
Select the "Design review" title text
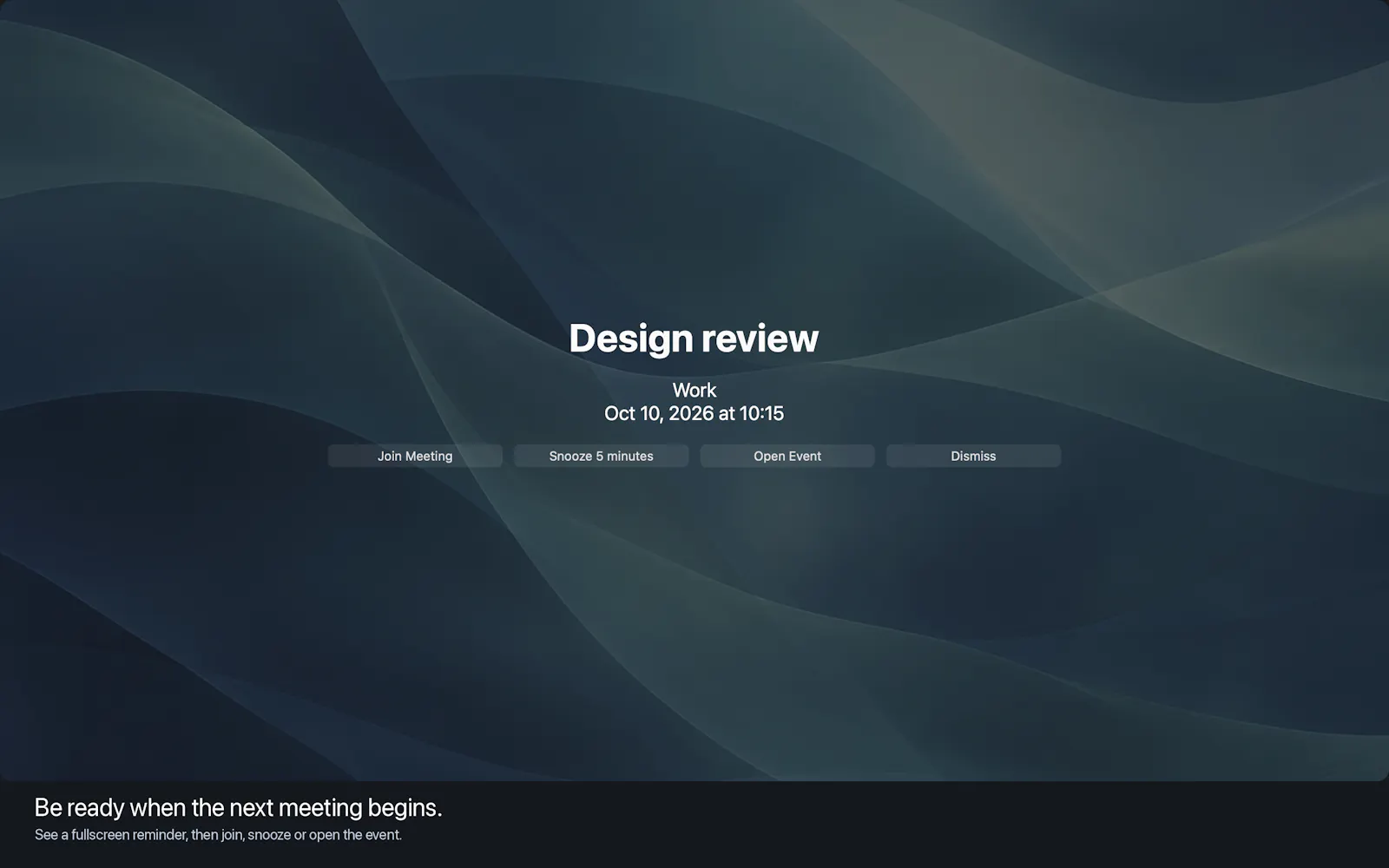[694, 339]
